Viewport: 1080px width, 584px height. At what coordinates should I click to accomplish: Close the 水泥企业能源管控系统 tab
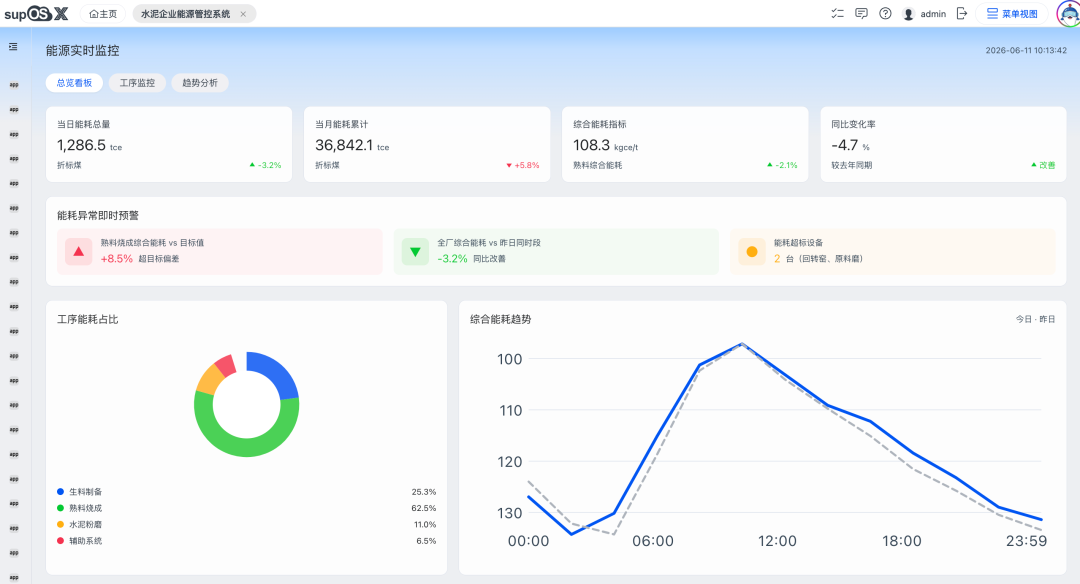point(243,14)
